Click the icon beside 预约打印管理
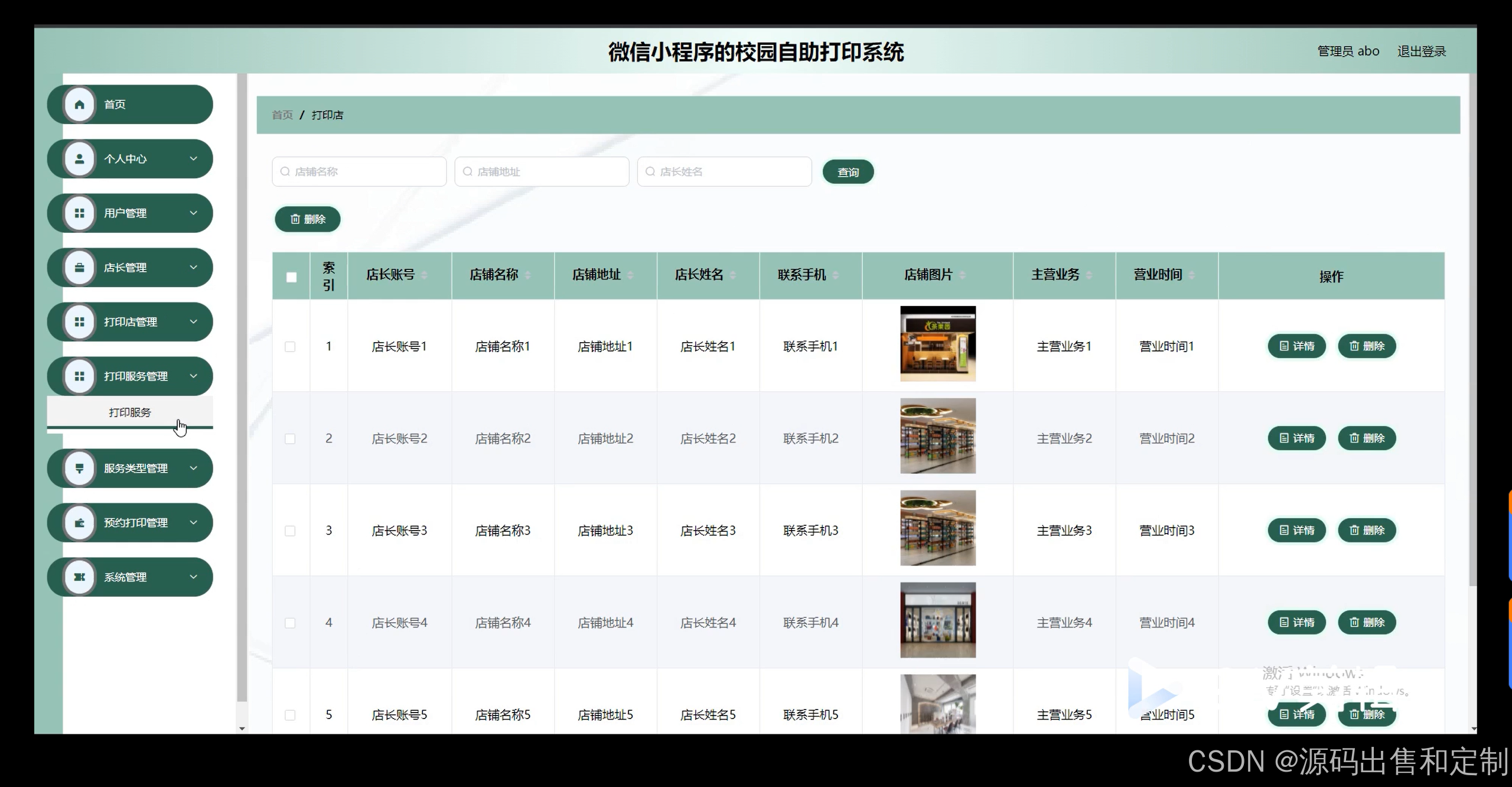This screenshot has height=787, width=1512. pos(80,523)
